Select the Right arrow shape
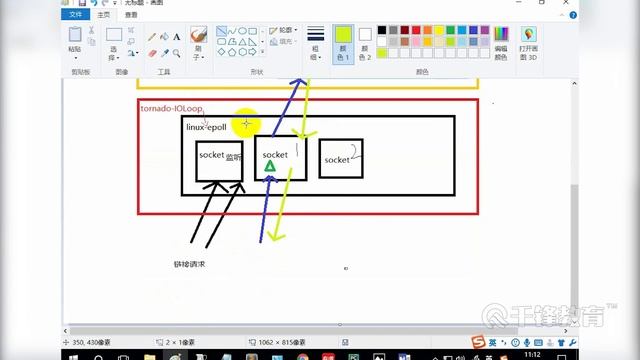Screen dimensions: 640x360 (253, 52)
